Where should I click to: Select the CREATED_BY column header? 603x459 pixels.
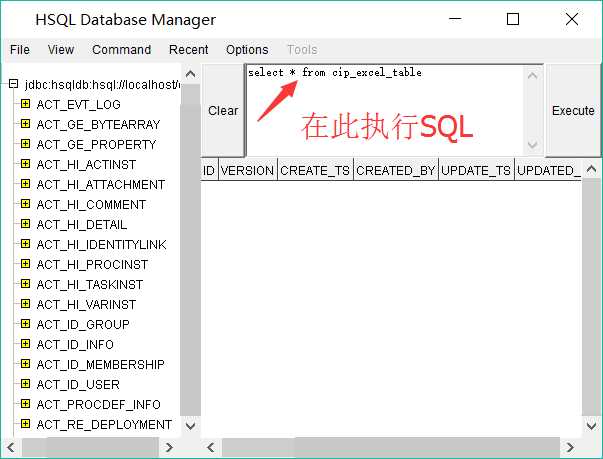396,170
